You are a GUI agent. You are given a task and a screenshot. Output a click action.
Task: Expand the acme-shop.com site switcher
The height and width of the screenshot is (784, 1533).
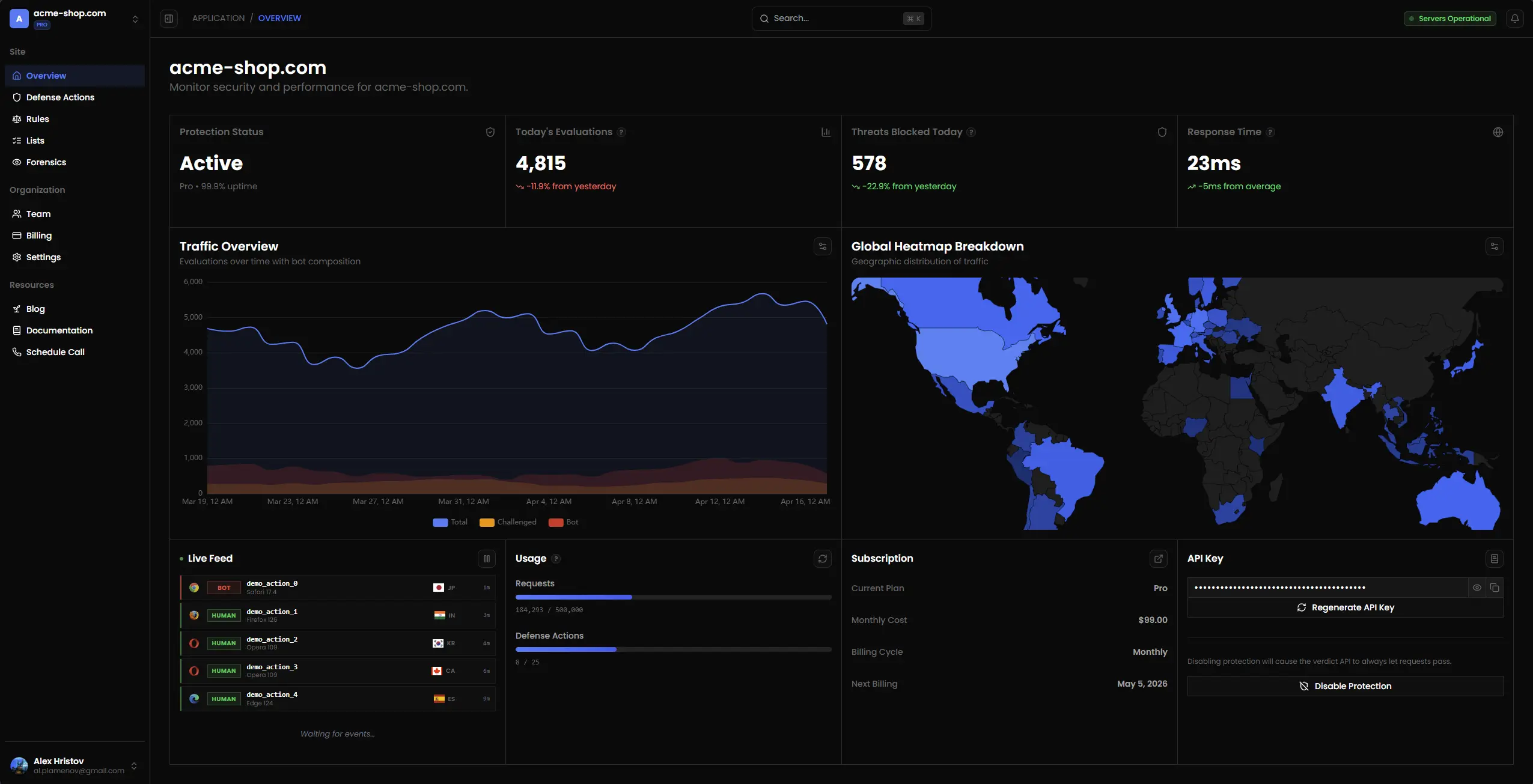75,19
